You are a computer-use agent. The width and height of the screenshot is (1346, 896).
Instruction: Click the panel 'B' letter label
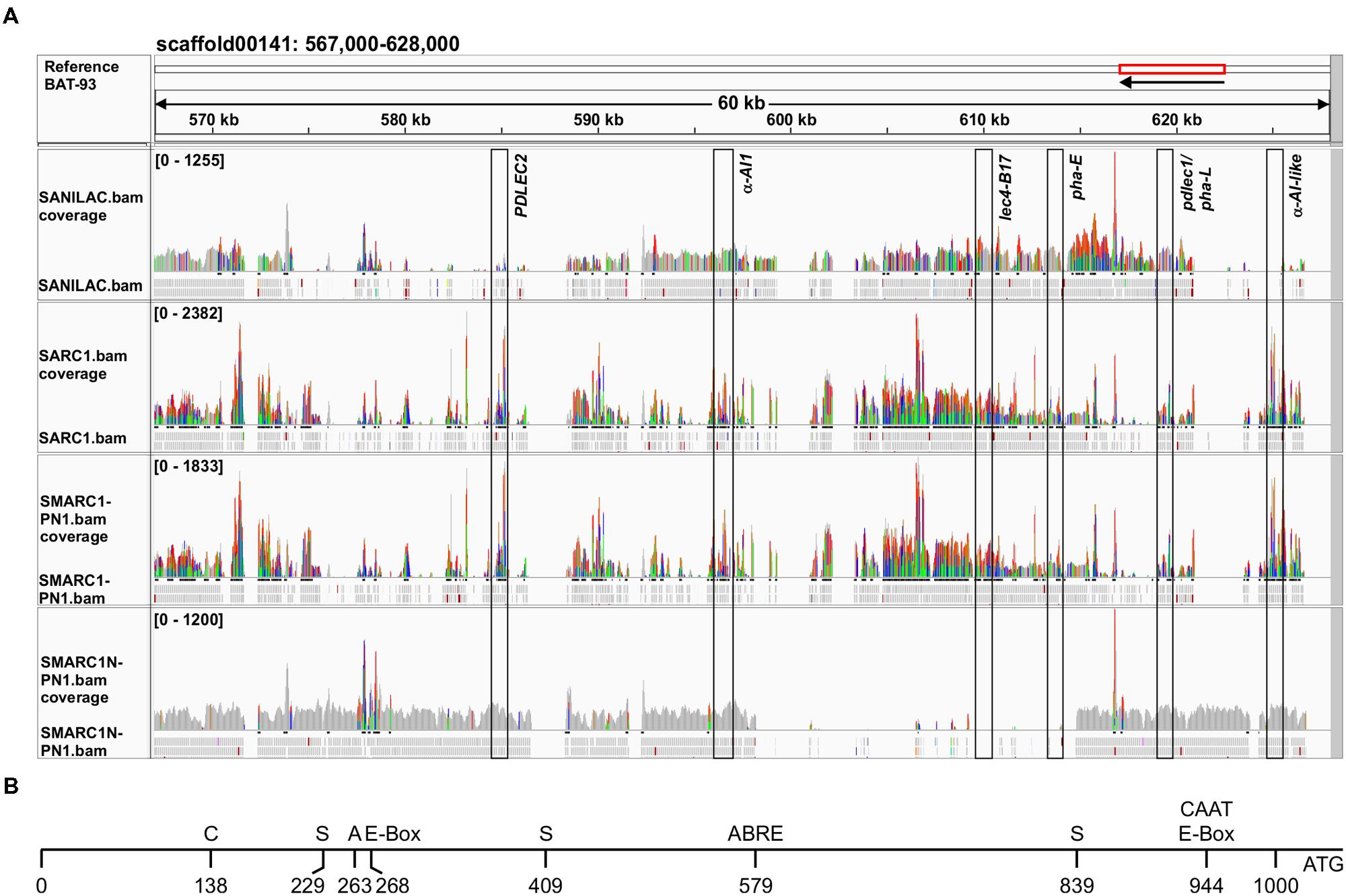11,786
